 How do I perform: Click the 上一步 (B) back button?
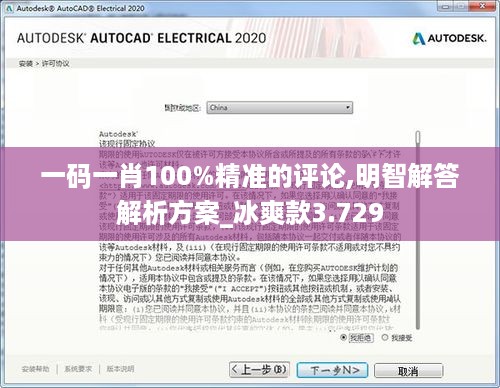259,370
